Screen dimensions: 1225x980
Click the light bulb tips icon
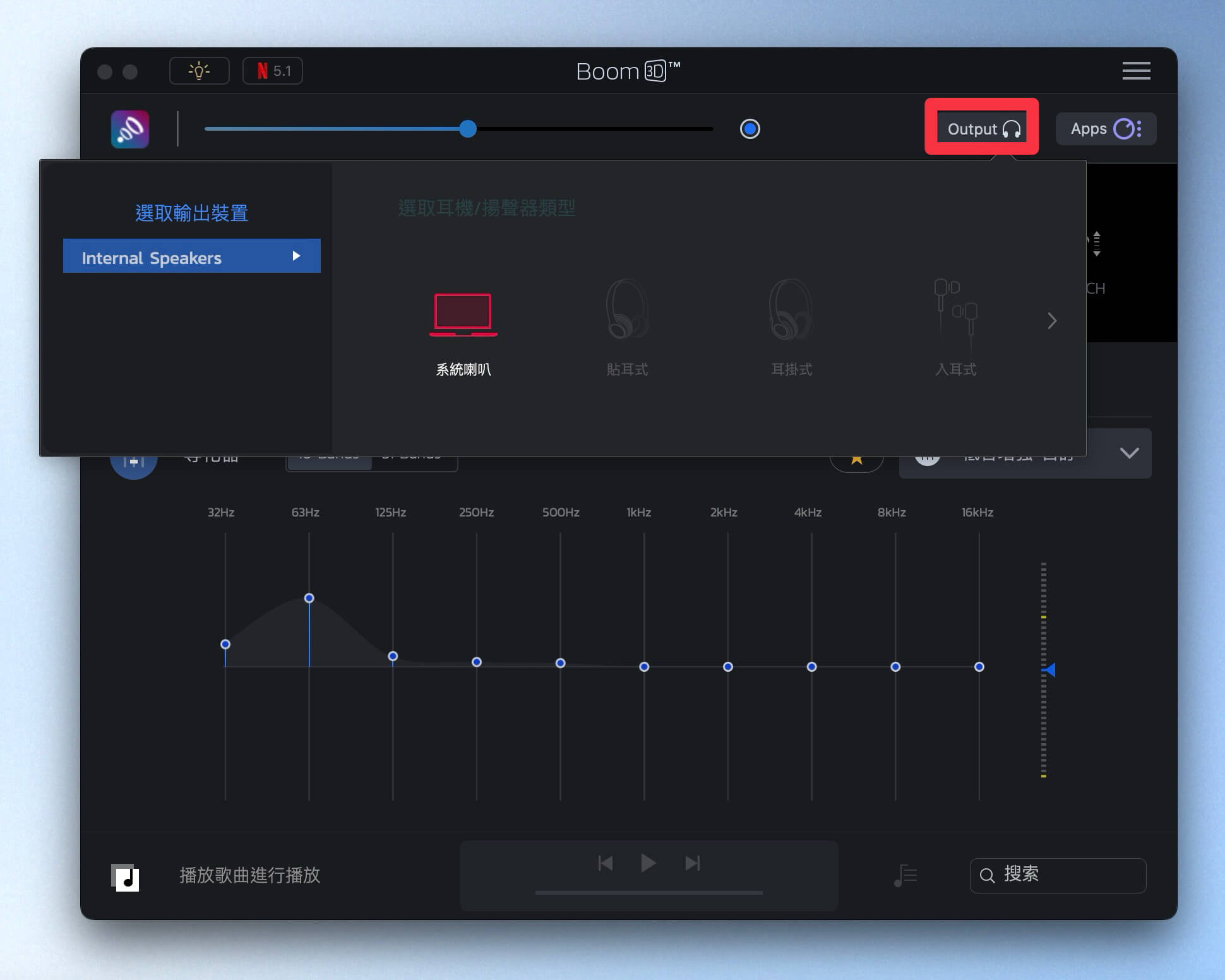(199, 71)
